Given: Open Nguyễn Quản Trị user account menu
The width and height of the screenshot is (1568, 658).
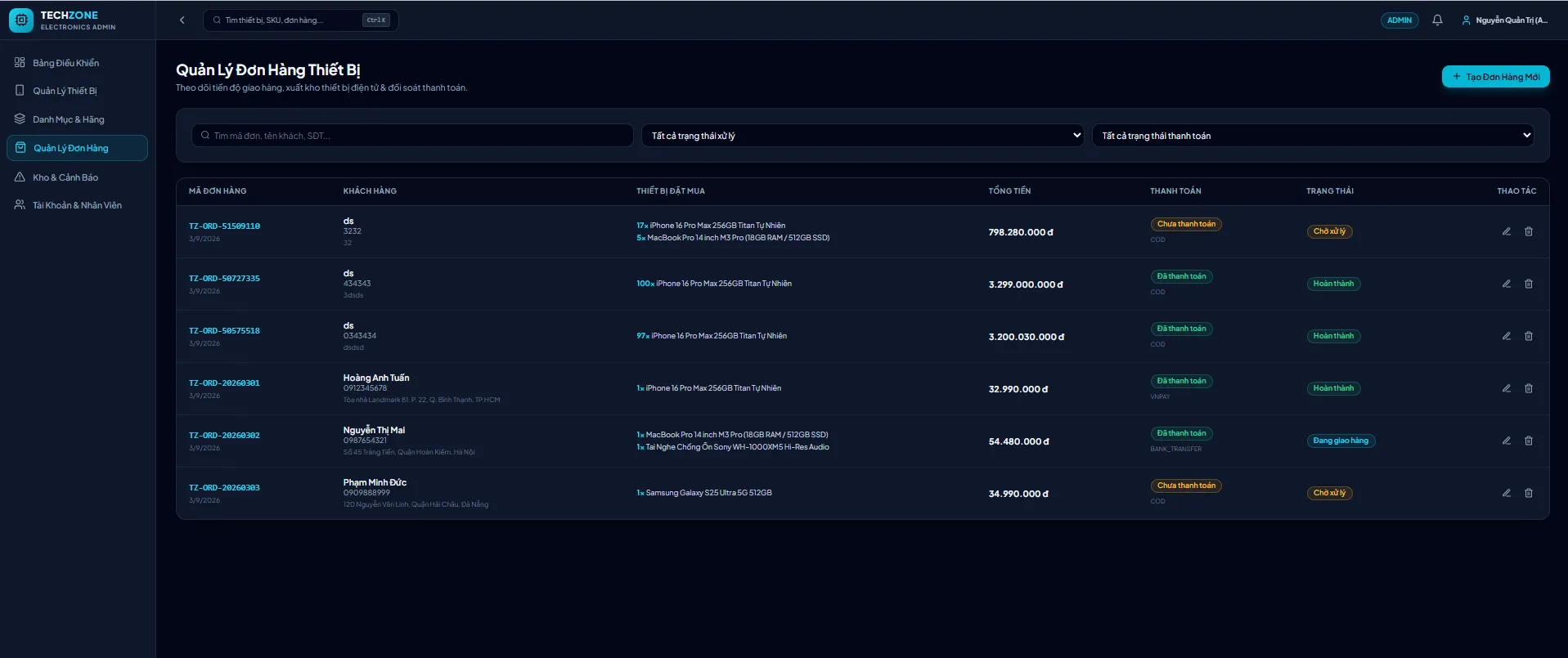Looking at the screenshot, I should (1504, 20).
